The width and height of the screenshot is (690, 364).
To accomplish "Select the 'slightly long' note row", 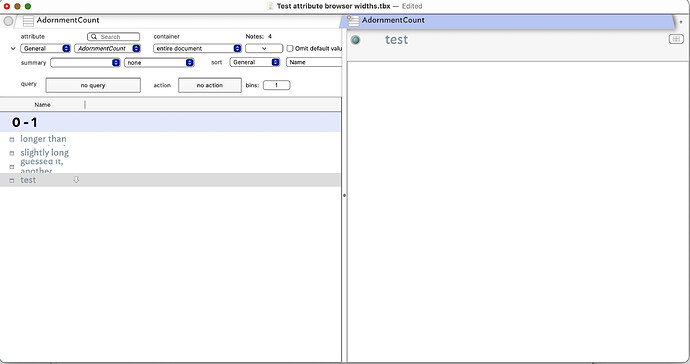I will coord(170,153).
